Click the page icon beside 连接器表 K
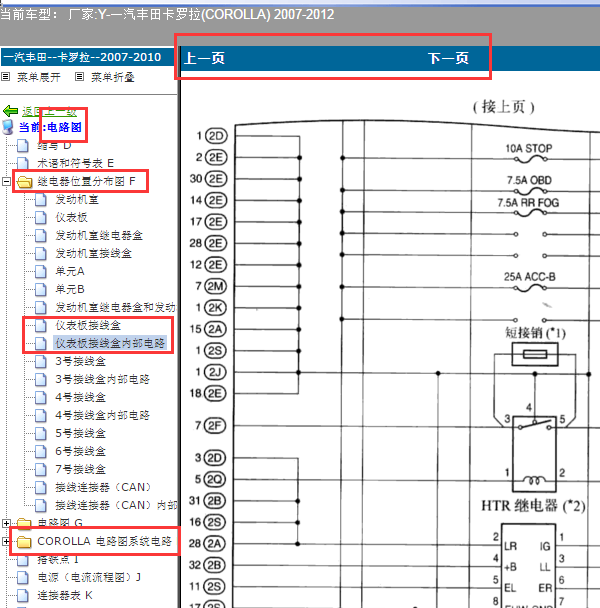 (23, 595)
